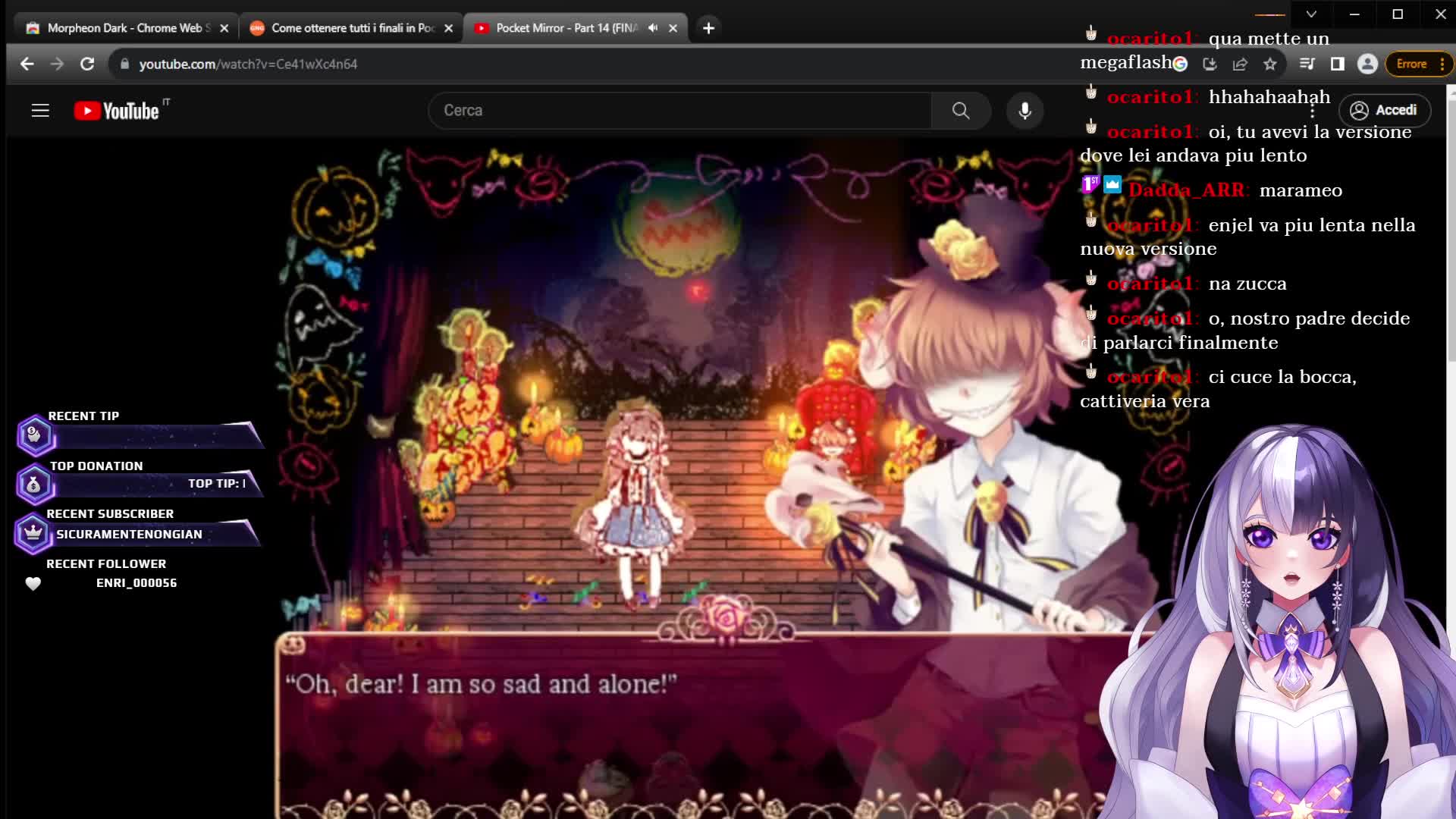
Task: Reload the YouTube page
Action: [87, 64]
